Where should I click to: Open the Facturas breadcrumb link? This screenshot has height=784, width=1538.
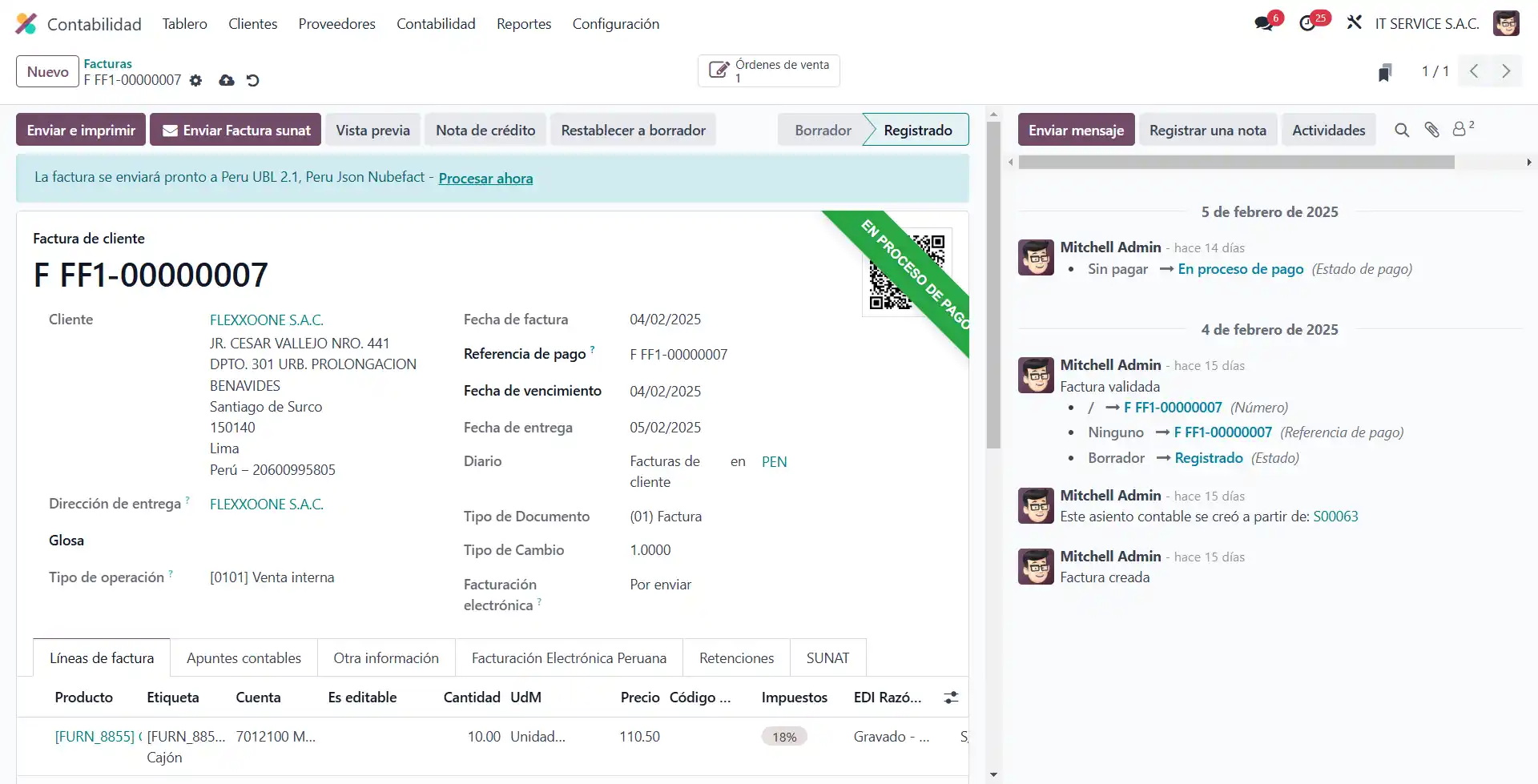tap(108, 63)
